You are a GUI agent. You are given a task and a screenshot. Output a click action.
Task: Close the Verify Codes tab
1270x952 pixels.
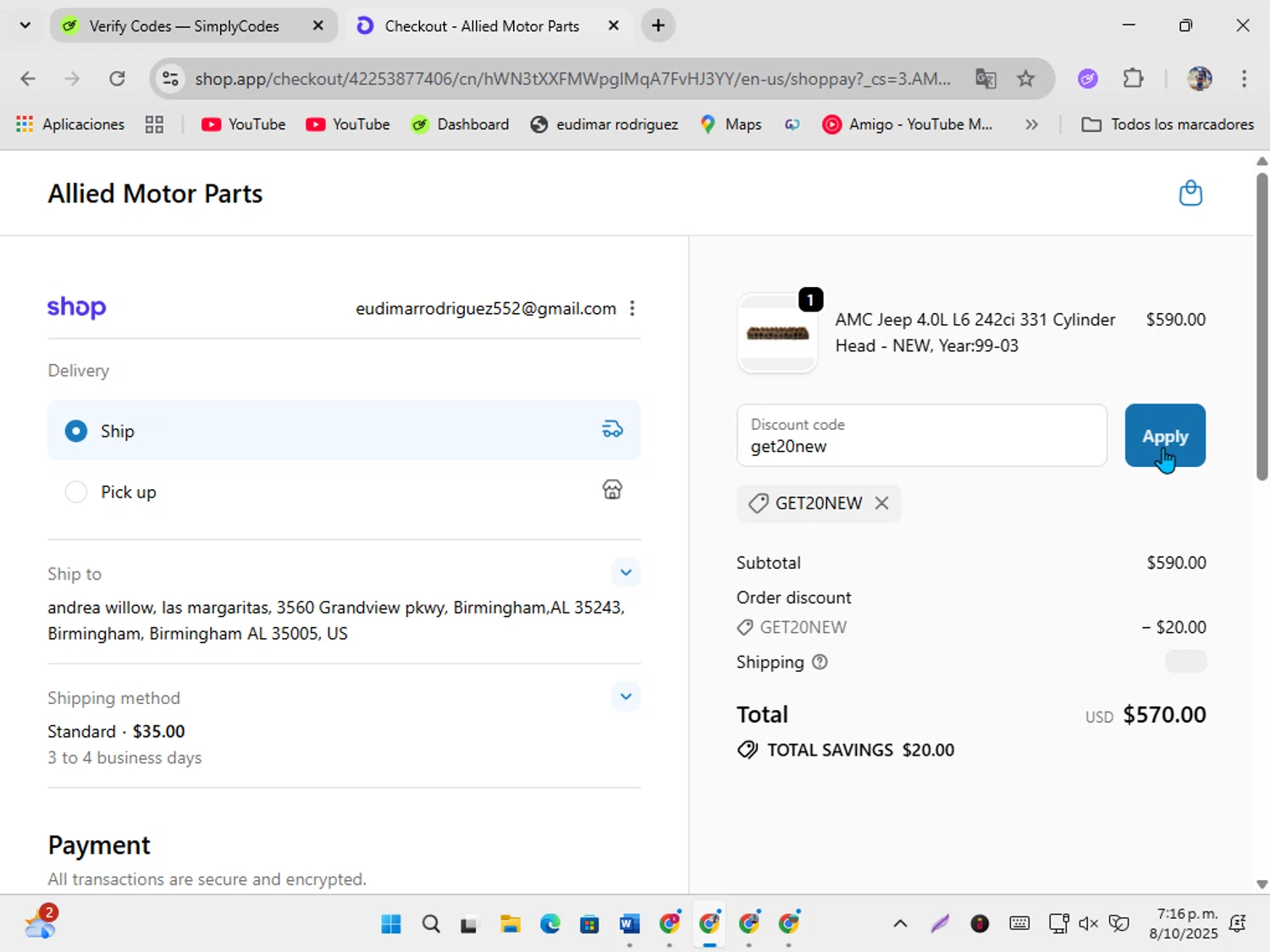point(318,26)
